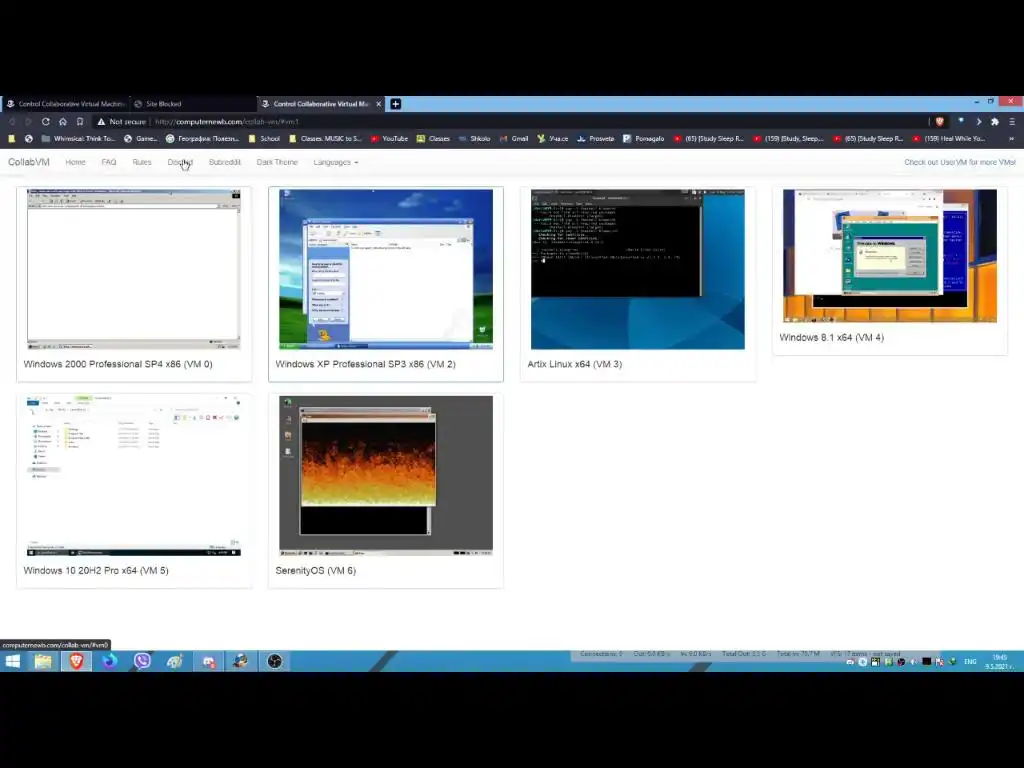Open the Discord nav link
This screenshot has height=768, width=1024.
pos(180,162)
